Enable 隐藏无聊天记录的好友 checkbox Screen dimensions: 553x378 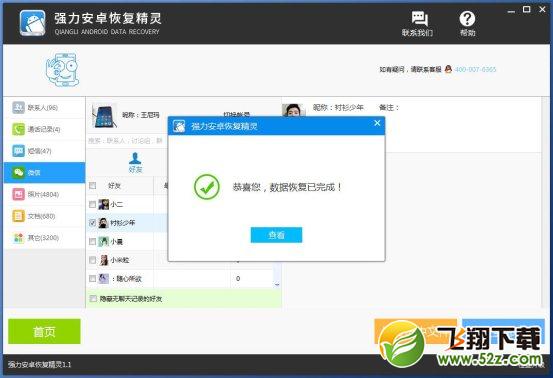click(93, 299)
